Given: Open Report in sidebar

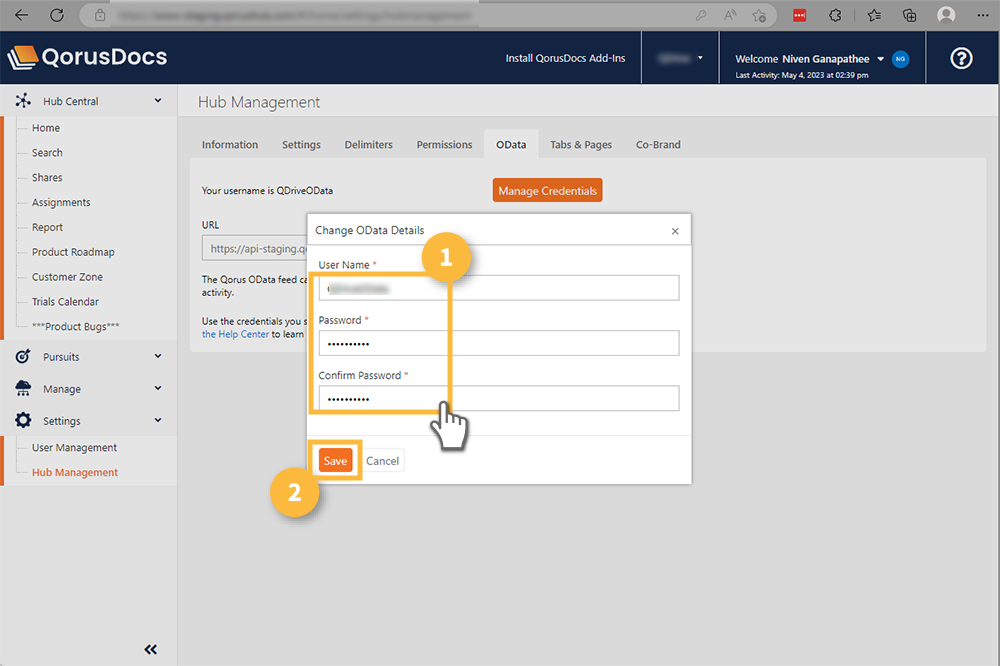Looking at the screenshot, I should 47,228.
